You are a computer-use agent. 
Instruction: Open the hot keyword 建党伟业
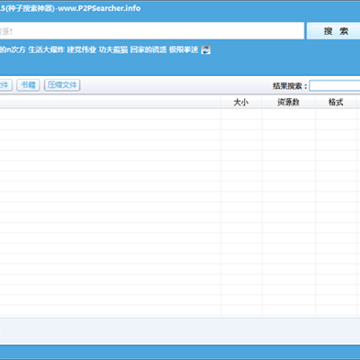click(82, 50)
